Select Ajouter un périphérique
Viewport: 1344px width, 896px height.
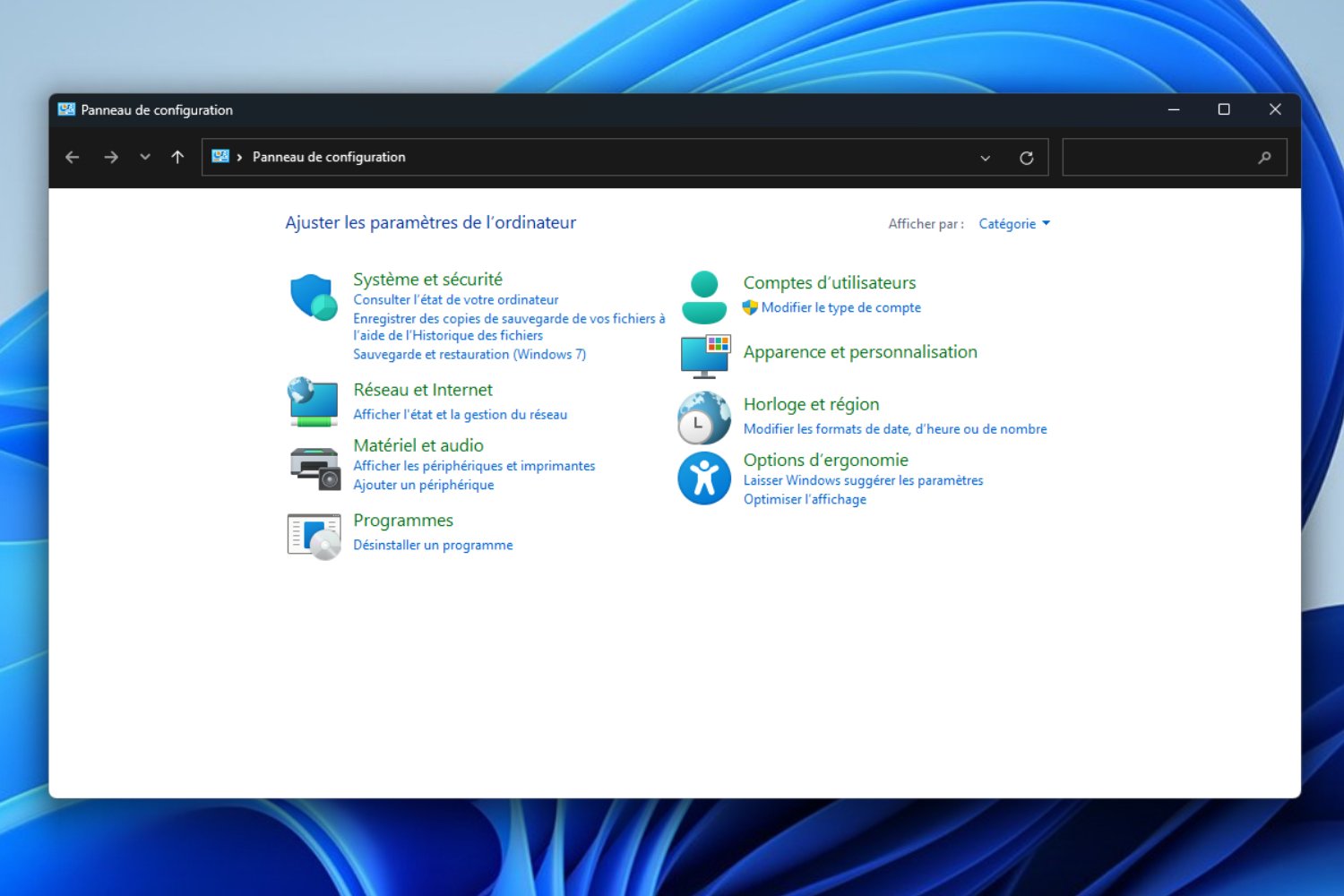point(424,485)
